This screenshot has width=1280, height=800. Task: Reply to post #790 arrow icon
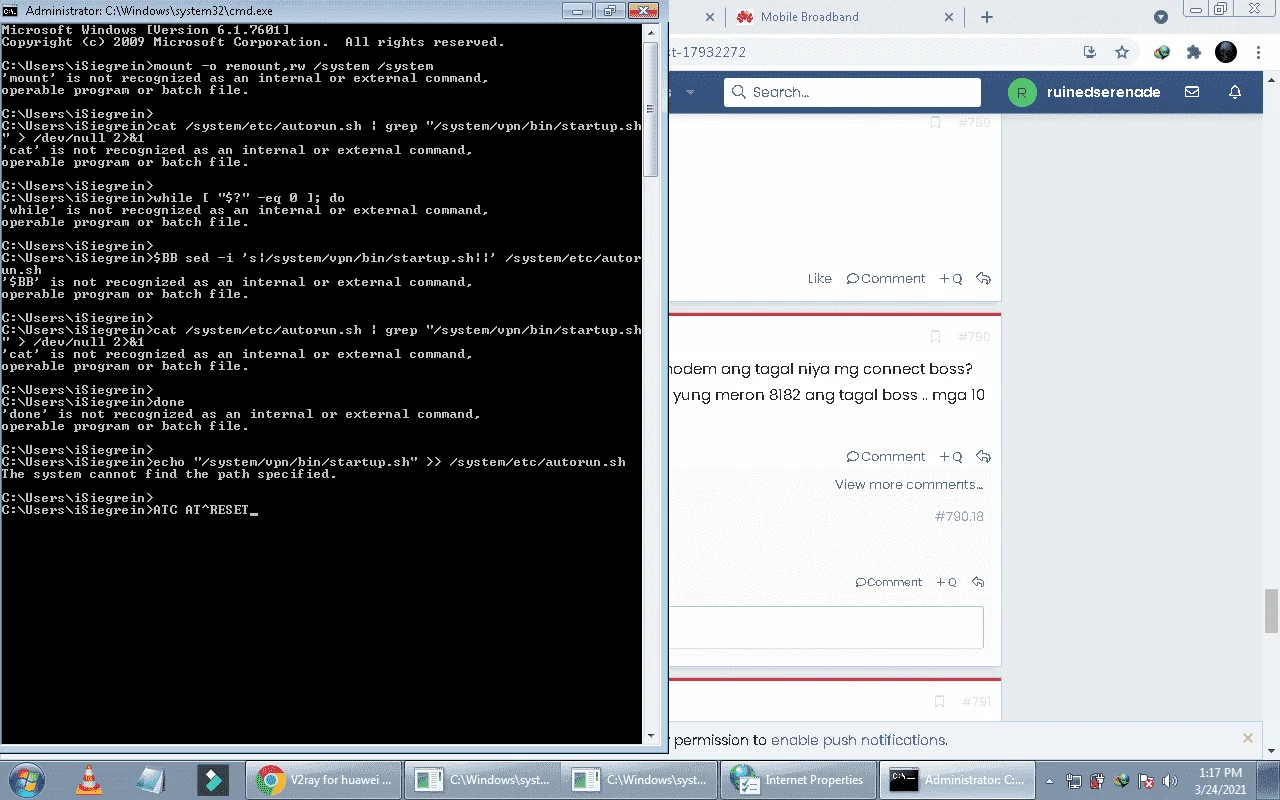(983, 457)
